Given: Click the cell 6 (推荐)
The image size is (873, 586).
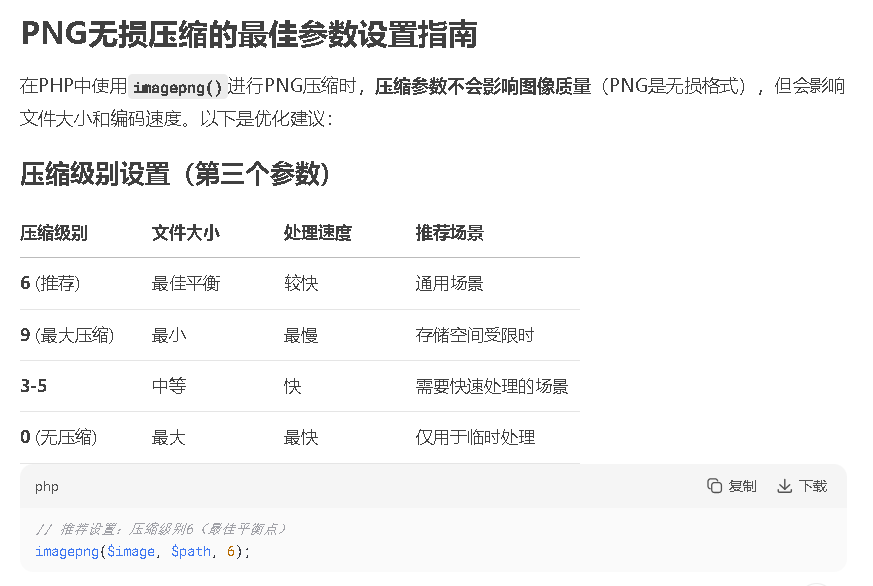Looking at the screenshot, I should (50, 283).
